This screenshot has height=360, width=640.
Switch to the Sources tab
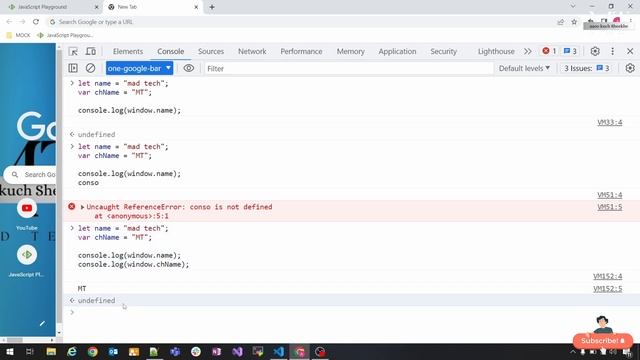[x=211, y=51]
